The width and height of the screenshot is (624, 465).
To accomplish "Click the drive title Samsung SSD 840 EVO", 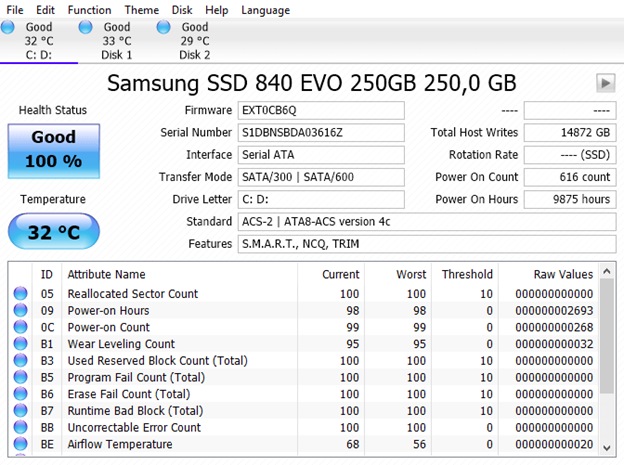I will (x=312, y=83).
